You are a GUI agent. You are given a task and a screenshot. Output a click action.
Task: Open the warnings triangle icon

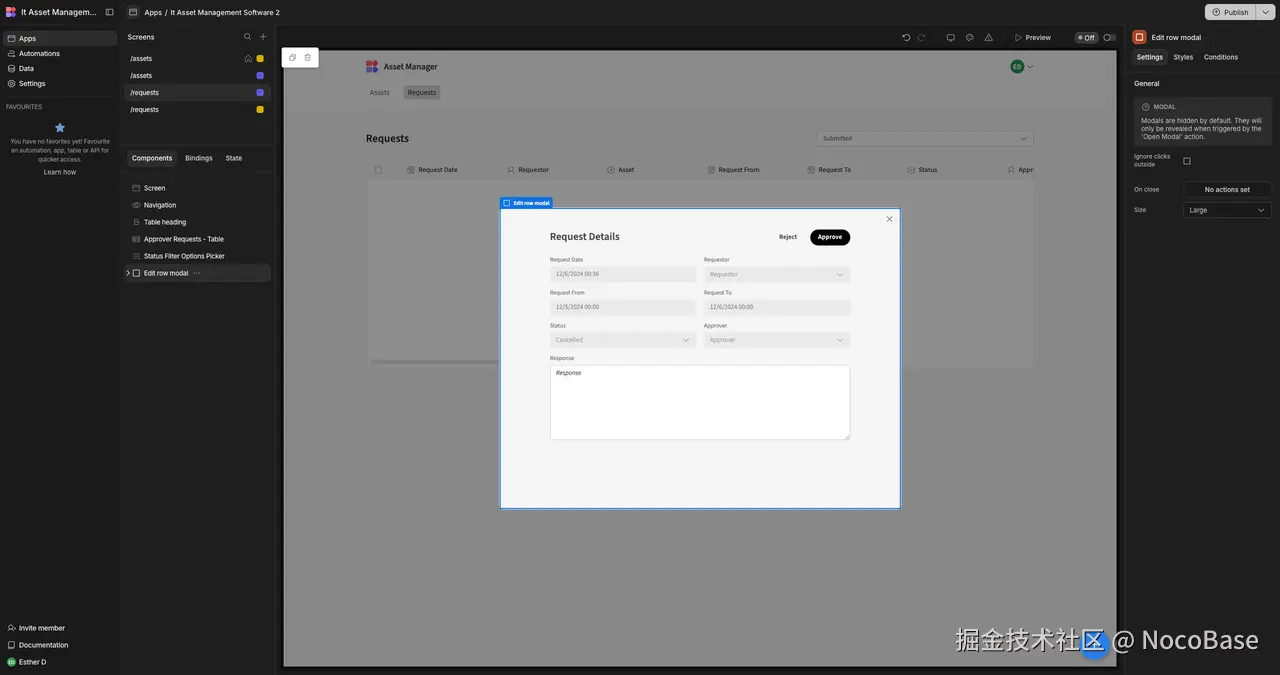coord(989,38)
